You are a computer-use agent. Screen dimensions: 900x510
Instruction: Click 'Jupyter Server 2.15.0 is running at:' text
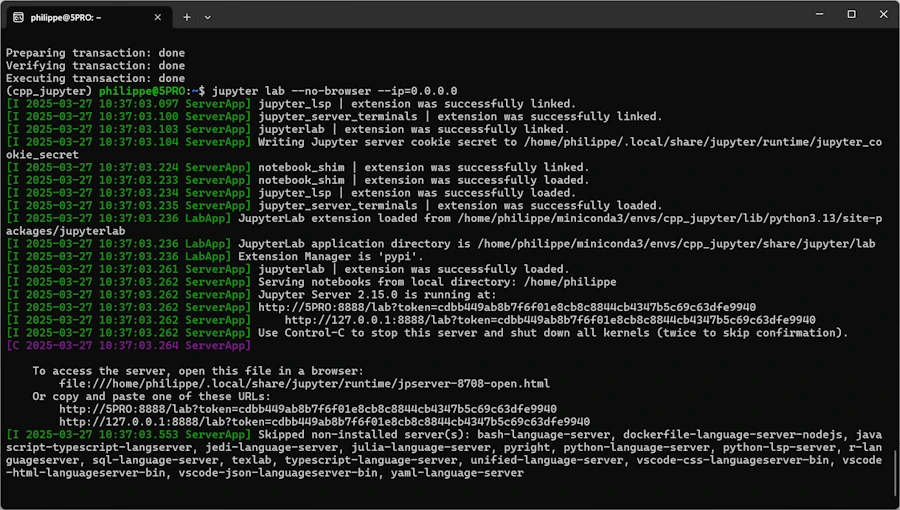tap(377, 295)
